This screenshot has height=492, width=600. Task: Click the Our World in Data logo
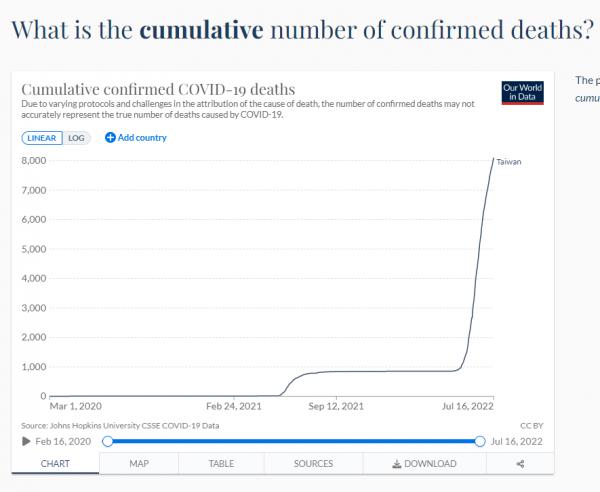[524, 94]
